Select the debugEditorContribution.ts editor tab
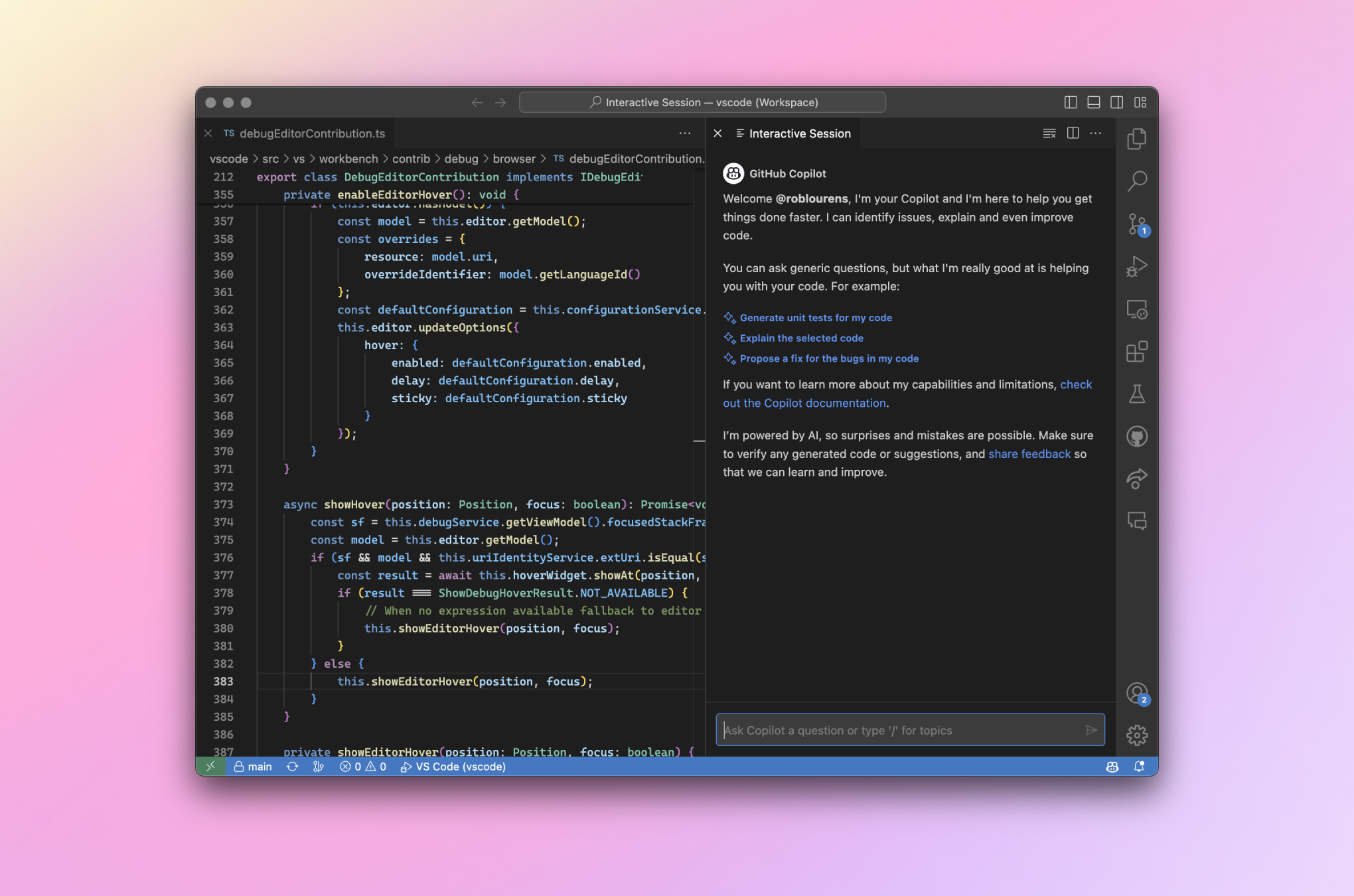The height and width of the screenshot is (896, 1354). click(311, 133)
